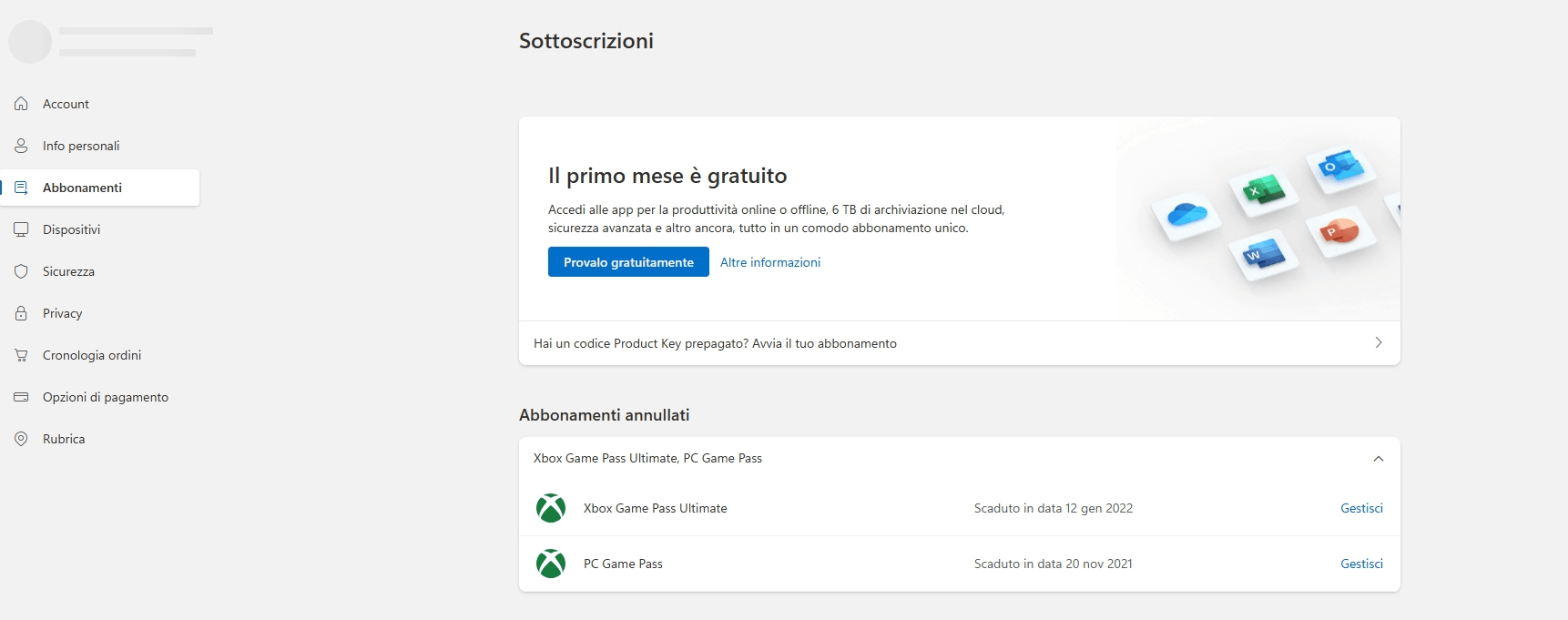Click 'Scaduto in data 12 gen 2022'
Image resolution: width=1568 pixels, height=620 pixels.
tap(1054, 508)
